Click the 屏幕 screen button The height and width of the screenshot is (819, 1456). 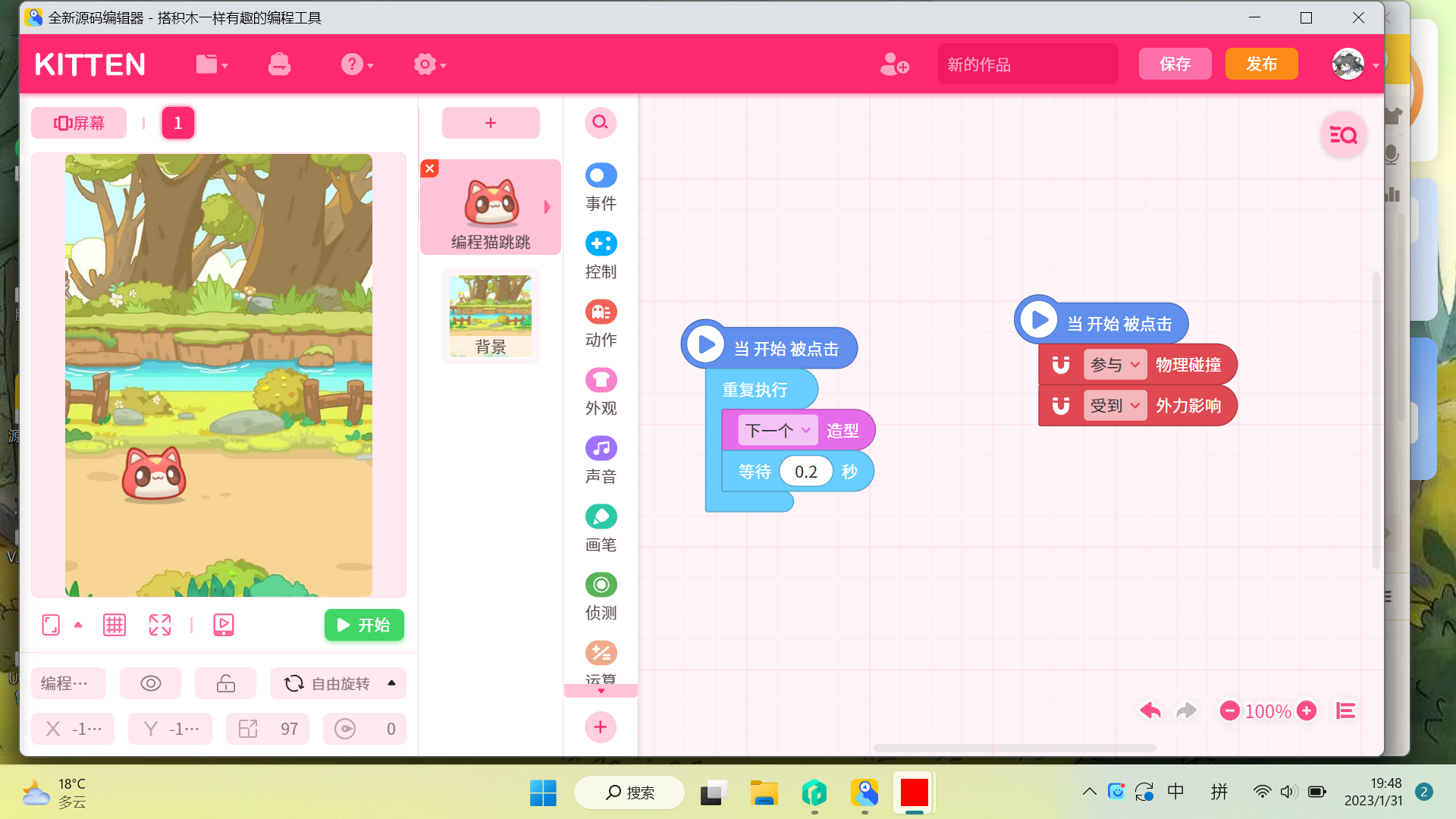(x=79, y=123)
